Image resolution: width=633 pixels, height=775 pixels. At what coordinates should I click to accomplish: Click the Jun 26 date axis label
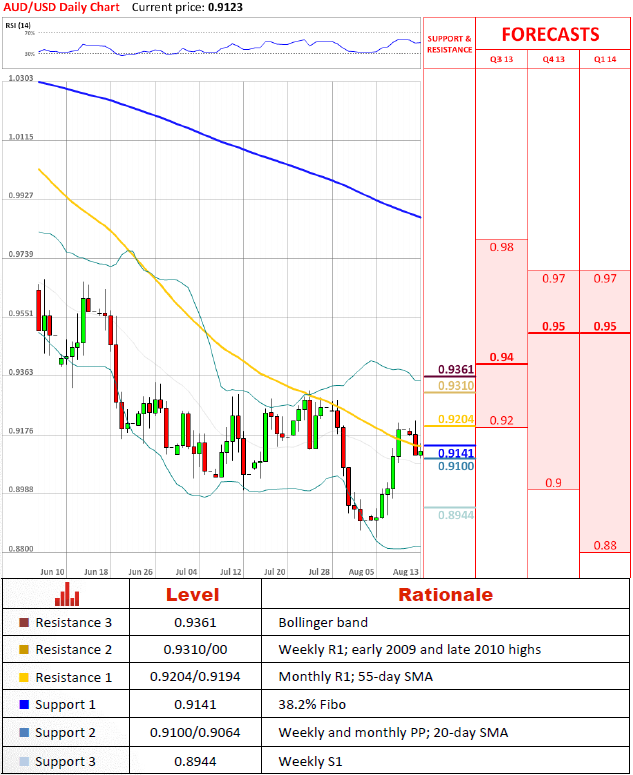(x=141, y=572)
